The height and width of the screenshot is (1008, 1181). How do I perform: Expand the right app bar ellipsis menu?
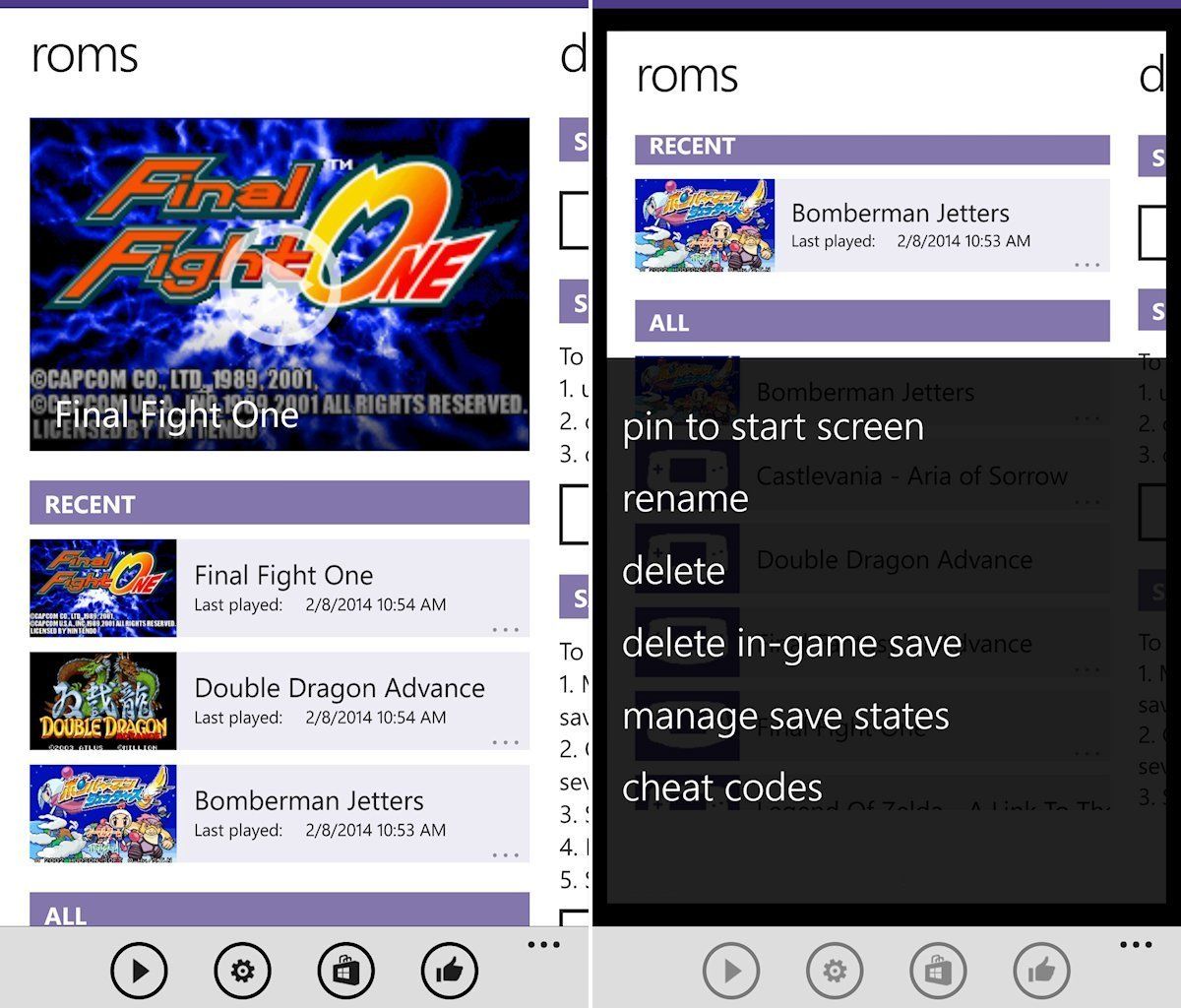tap(1136, 943)
